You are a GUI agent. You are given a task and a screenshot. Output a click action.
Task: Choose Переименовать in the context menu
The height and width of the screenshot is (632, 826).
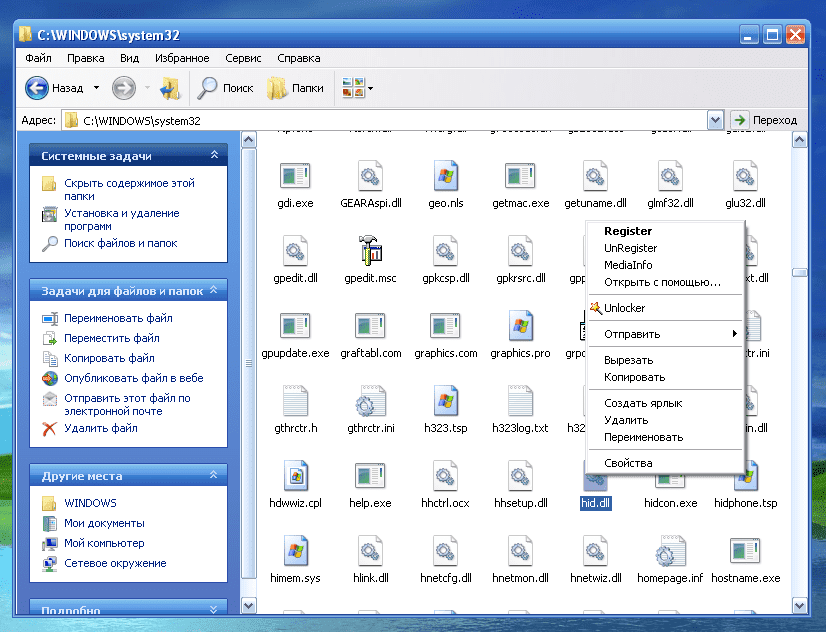click(665, 437)
